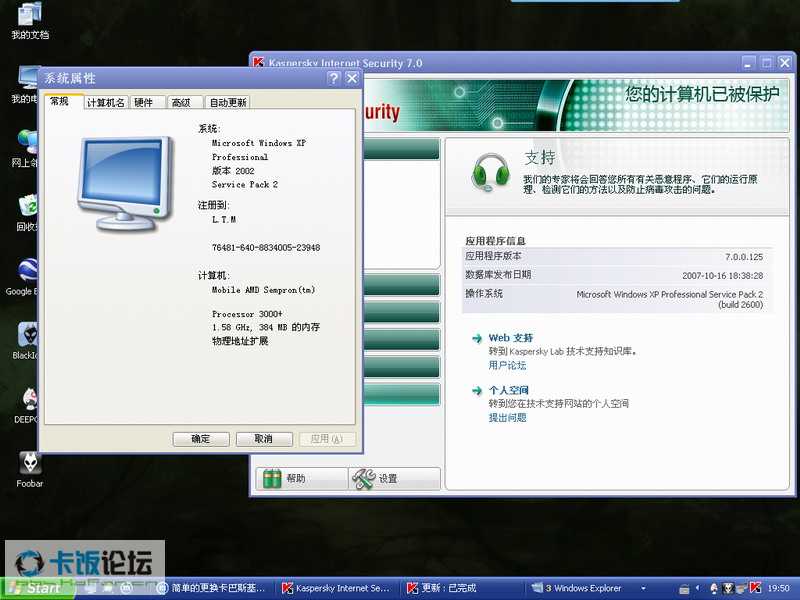Click the 提出问题 link
800x600 pixels.
[507, 417]
